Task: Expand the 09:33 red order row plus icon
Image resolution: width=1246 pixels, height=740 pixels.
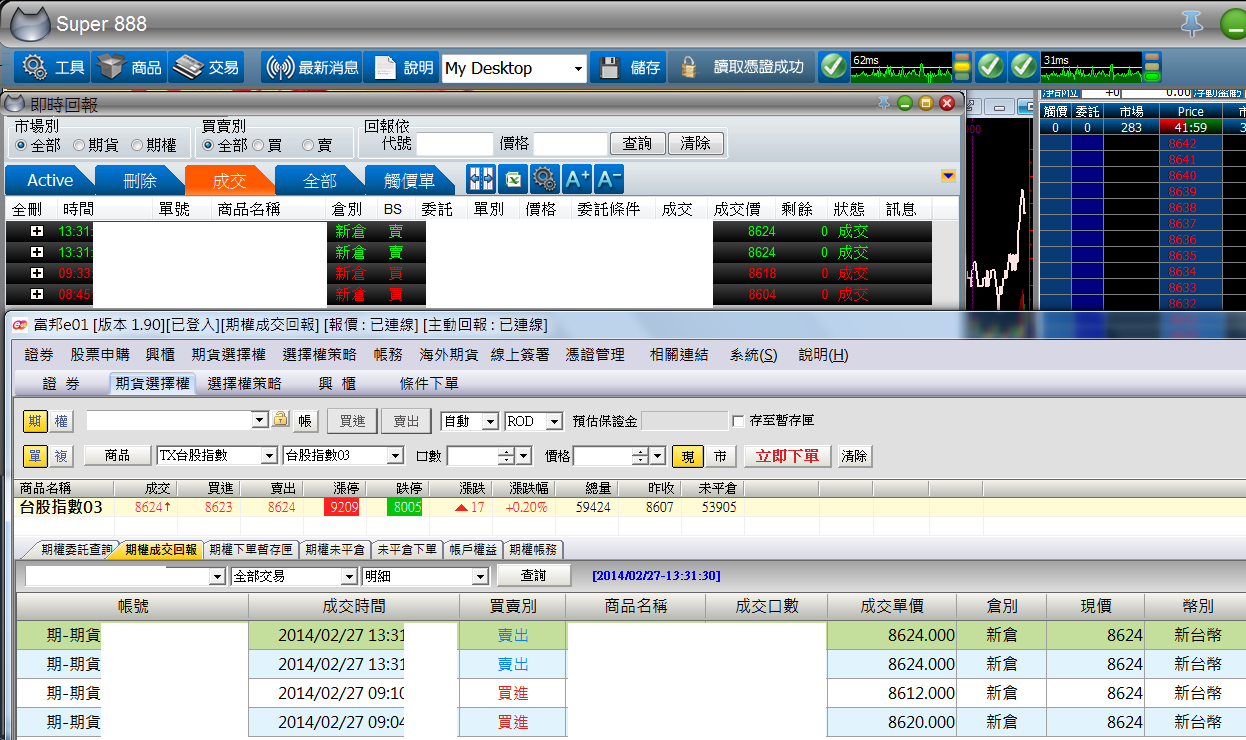Action: [x=37, y=273]
